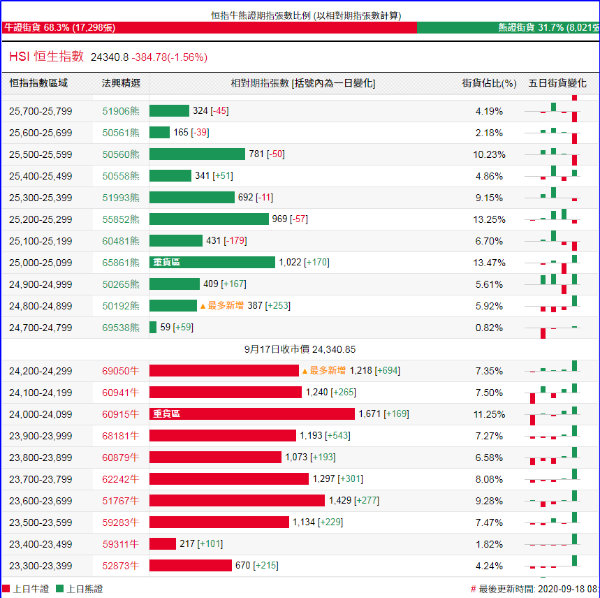Open bear certificate 51906熊
The height and width of the screenshot is (598, 600).
tap(121, 111)
